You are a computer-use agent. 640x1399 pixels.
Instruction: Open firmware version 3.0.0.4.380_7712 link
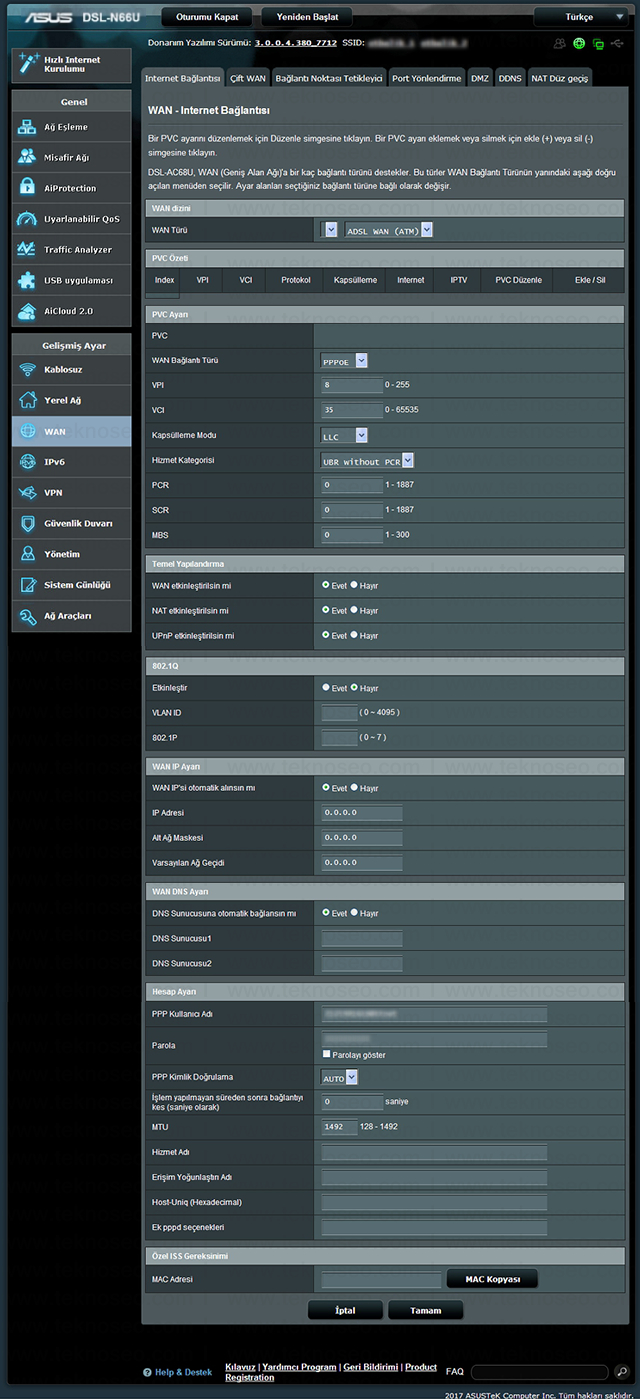[295, 44]
